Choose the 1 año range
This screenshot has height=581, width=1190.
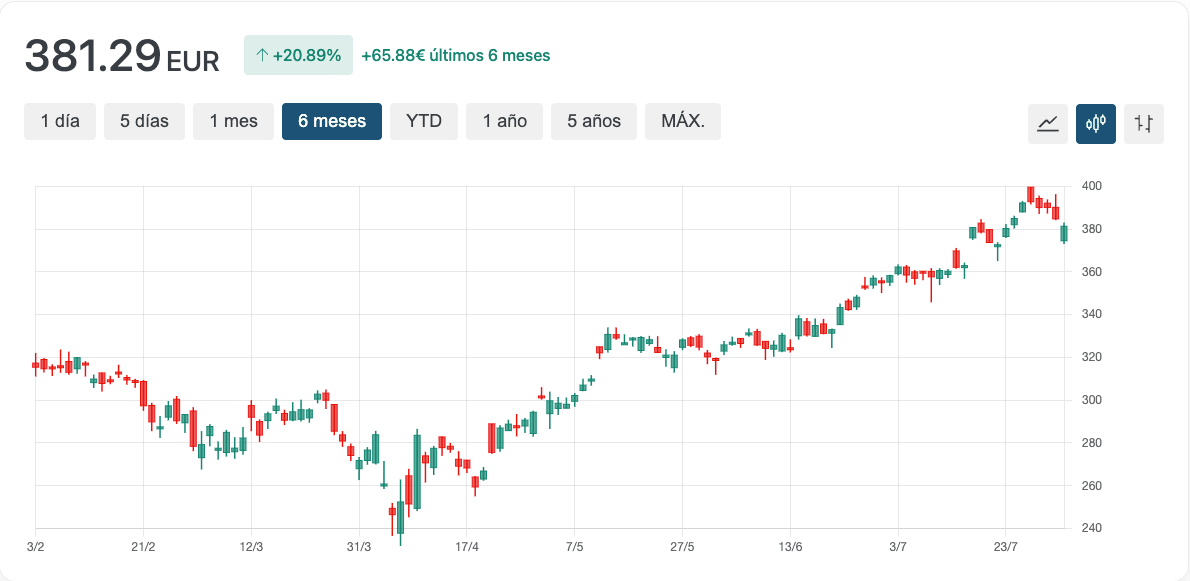click(x=504, y=121)
